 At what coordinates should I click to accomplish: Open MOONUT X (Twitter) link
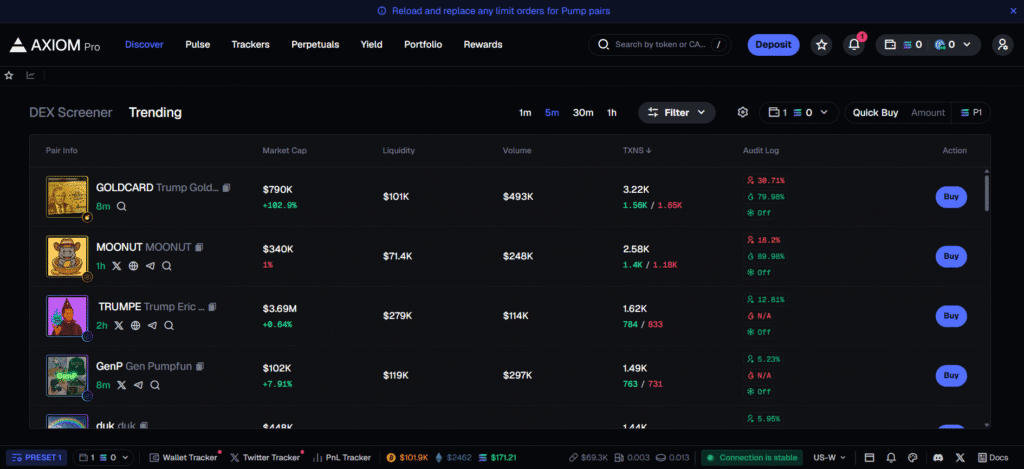117,266
